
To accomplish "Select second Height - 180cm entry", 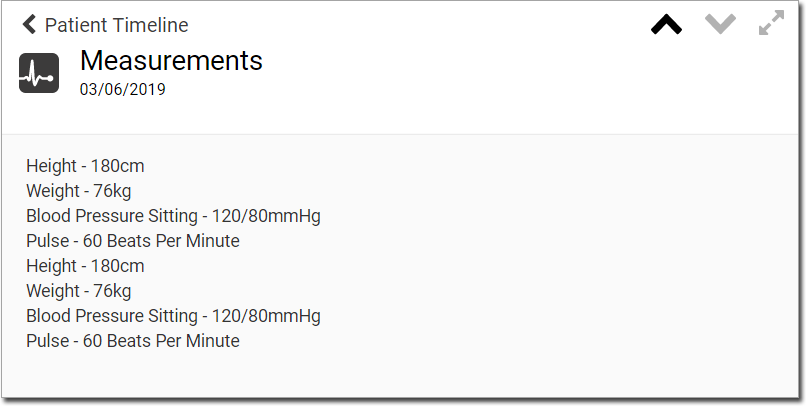I will [85, 266].
